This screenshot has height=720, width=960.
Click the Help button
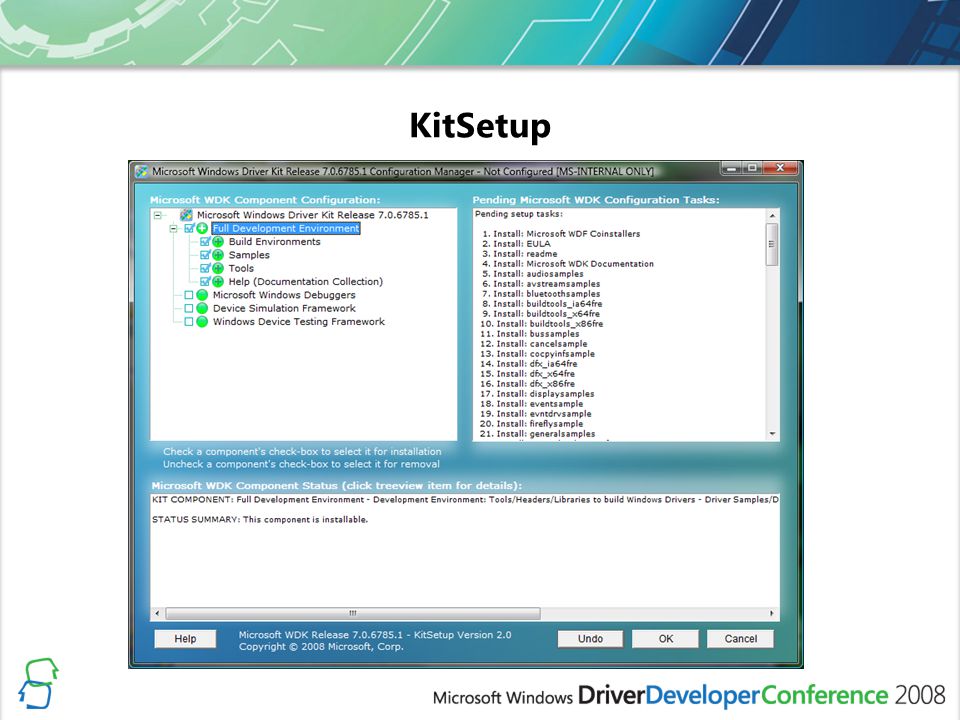click(x=185, y=639)
